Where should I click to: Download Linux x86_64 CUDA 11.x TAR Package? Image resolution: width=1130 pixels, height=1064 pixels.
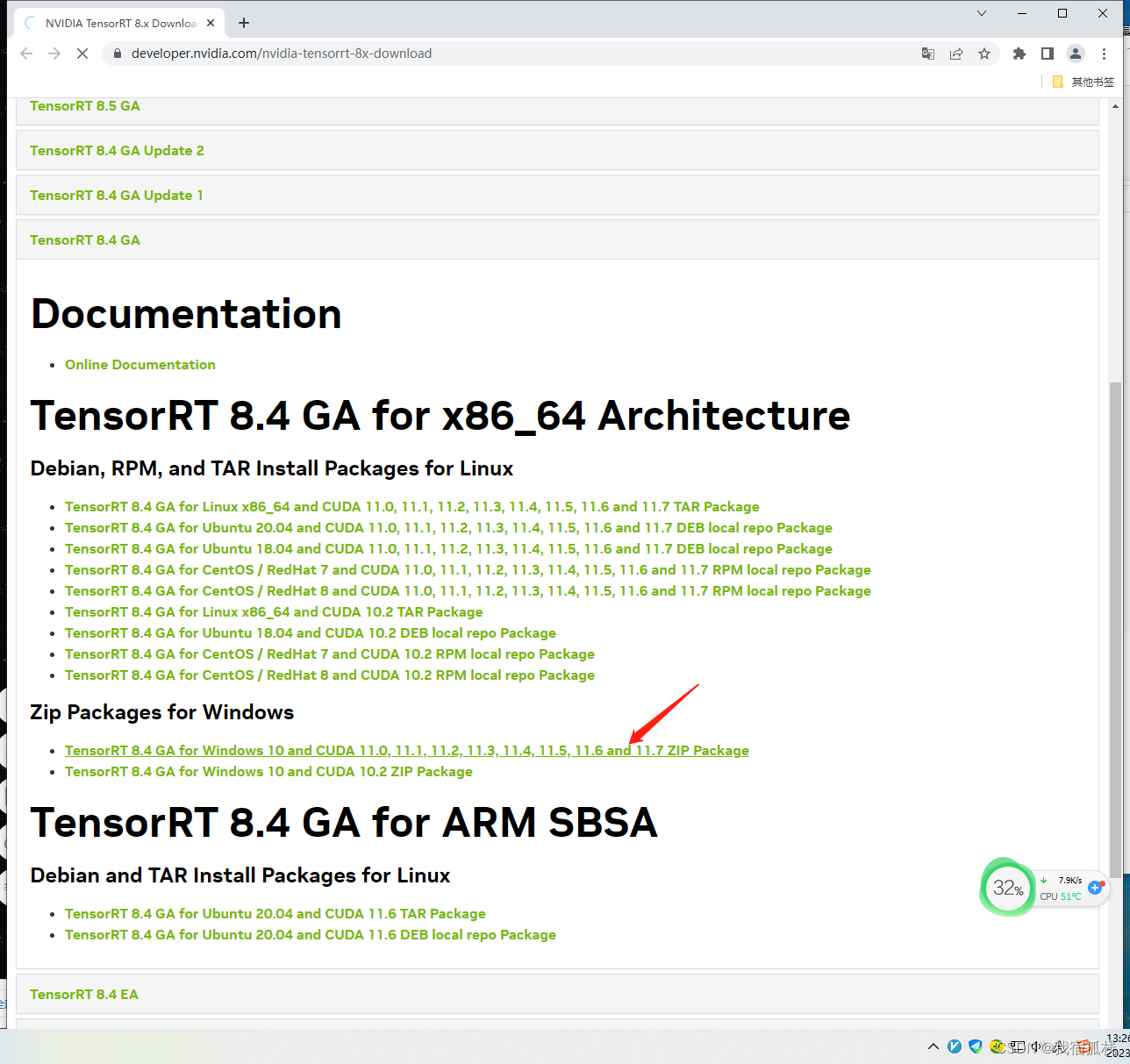(x=412, y=507)
